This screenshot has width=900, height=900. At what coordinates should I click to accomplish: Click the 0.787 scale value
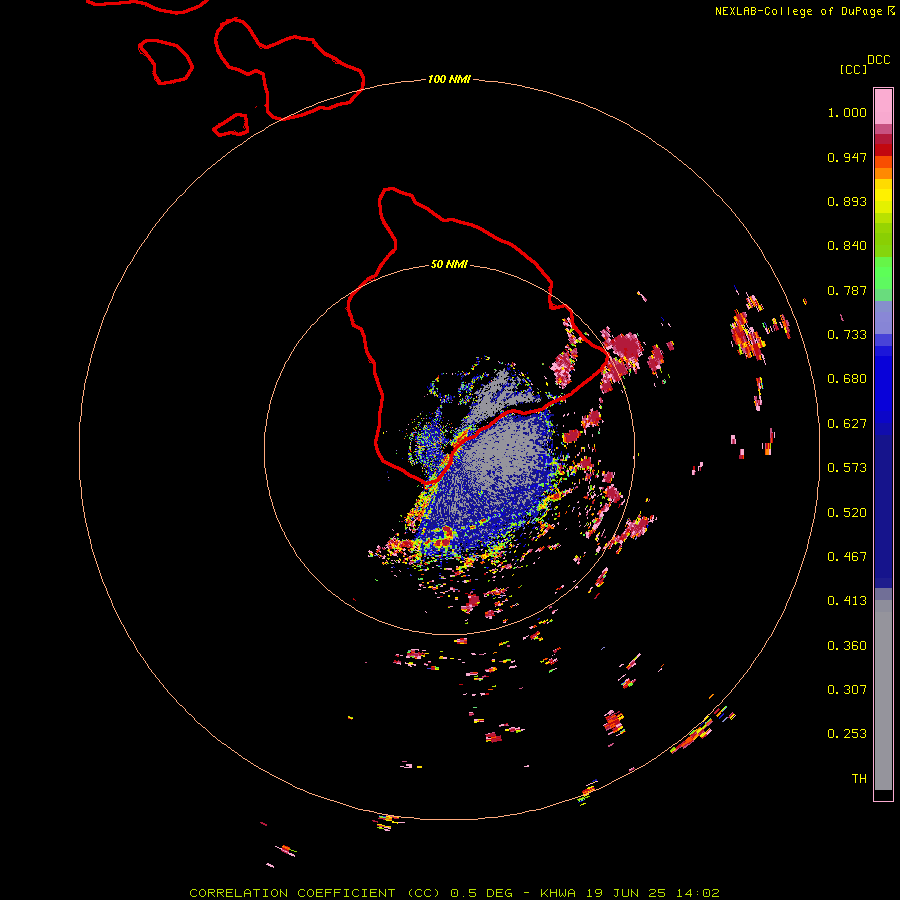coord(847,290)
